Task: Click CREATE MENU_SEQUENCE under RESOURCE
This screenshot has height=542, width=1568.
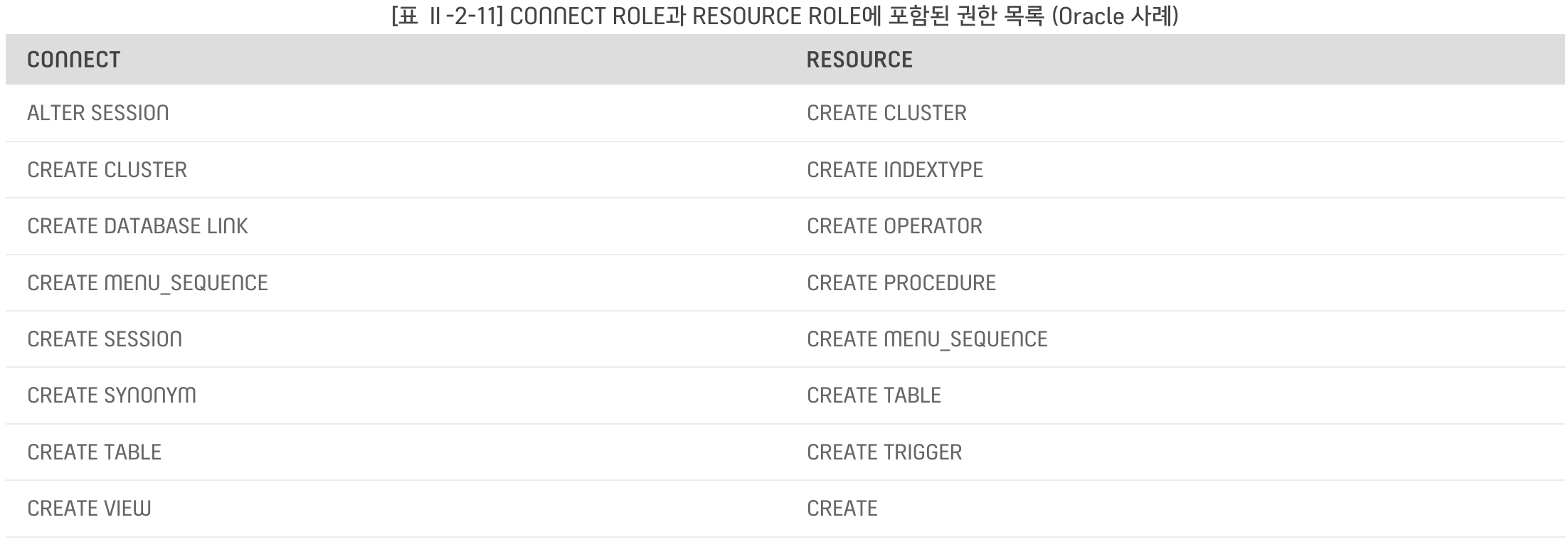Action: 927,339
